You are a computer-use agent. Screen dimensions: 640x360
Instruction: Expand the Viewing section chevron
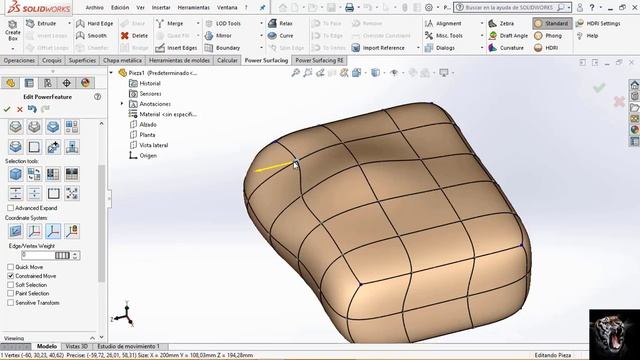(92, 338)
